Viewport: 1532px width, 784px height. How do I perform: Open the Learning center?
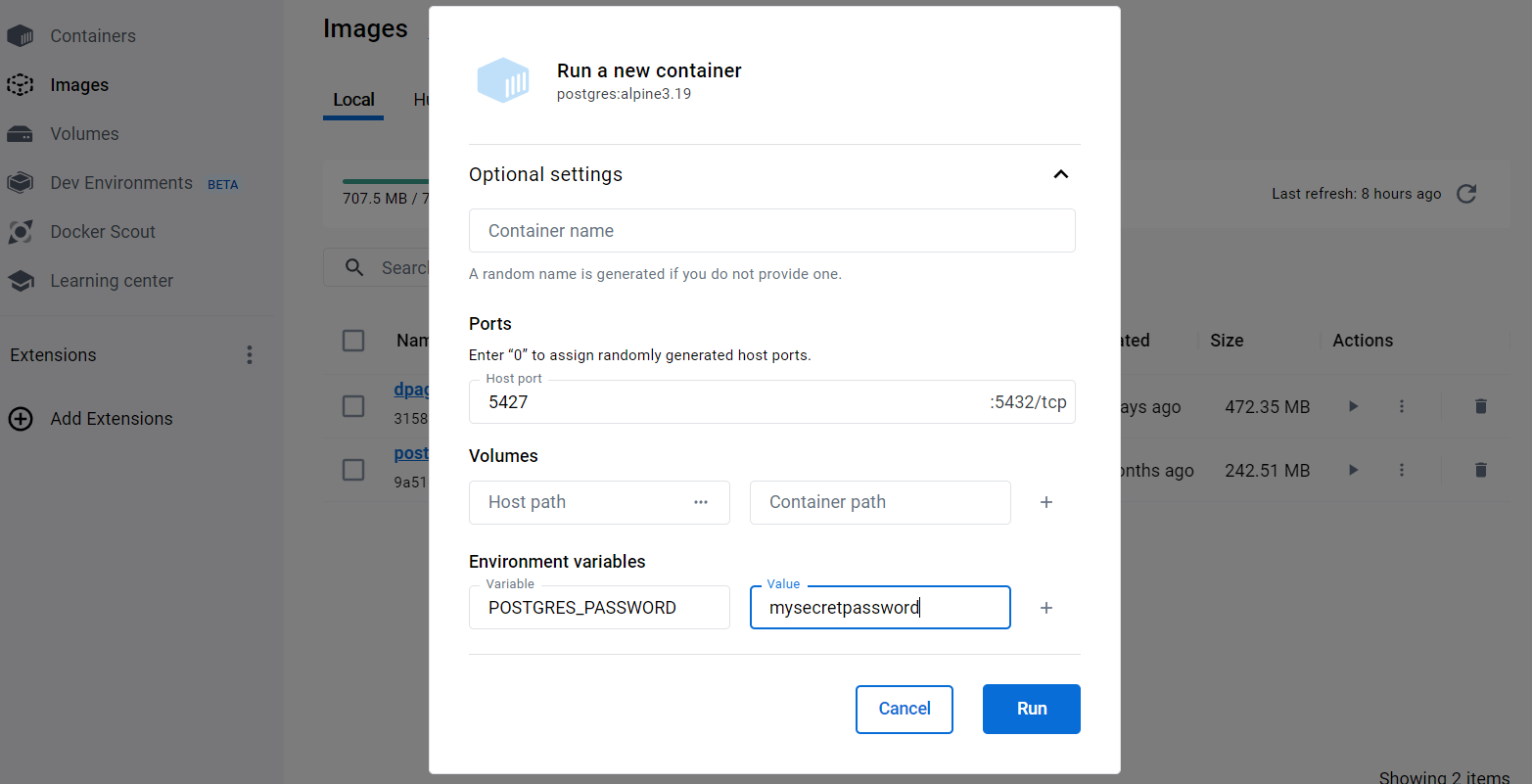(112, 281)
